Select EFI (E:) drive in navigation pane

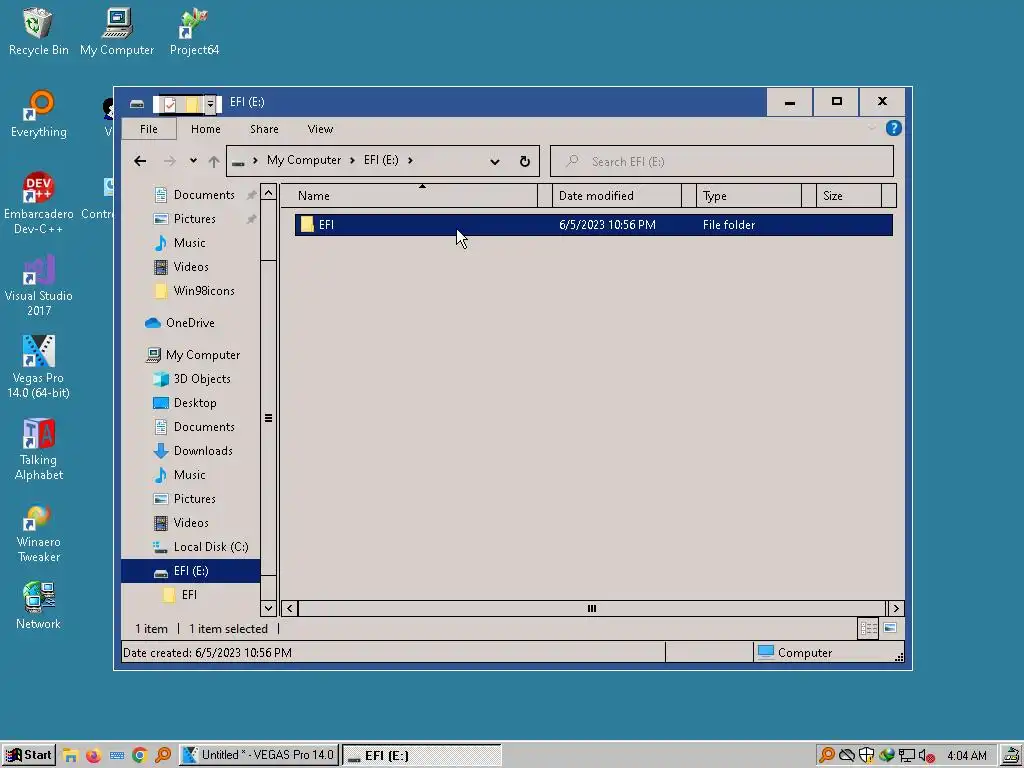191,571
